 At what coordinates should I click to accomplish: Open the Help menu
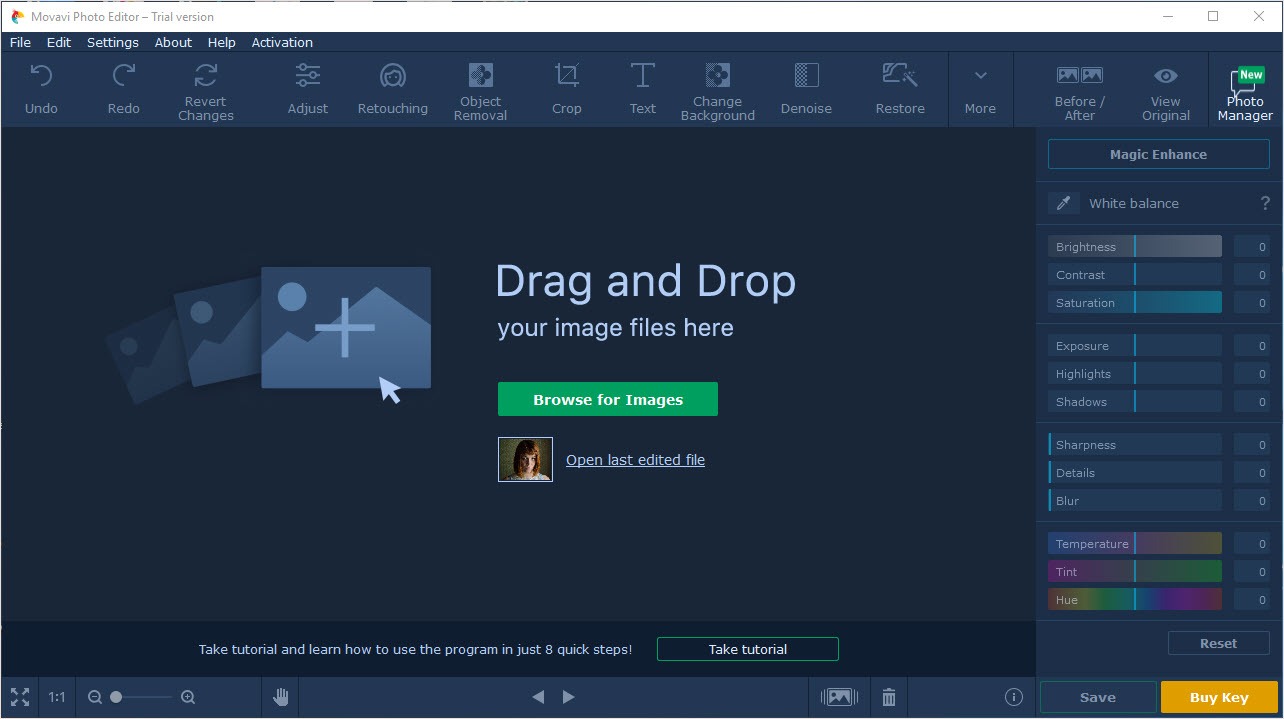coord(222,42)
